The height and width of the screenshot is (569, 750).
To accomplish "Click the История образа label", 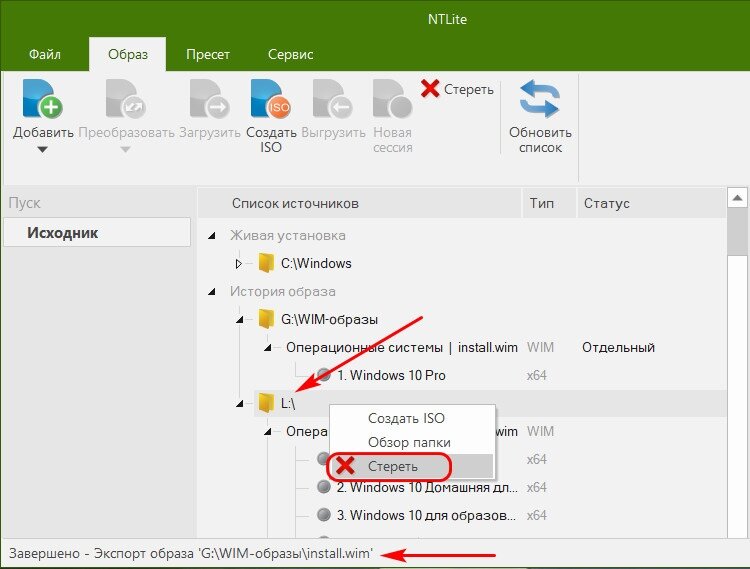I will coord(283,291).
